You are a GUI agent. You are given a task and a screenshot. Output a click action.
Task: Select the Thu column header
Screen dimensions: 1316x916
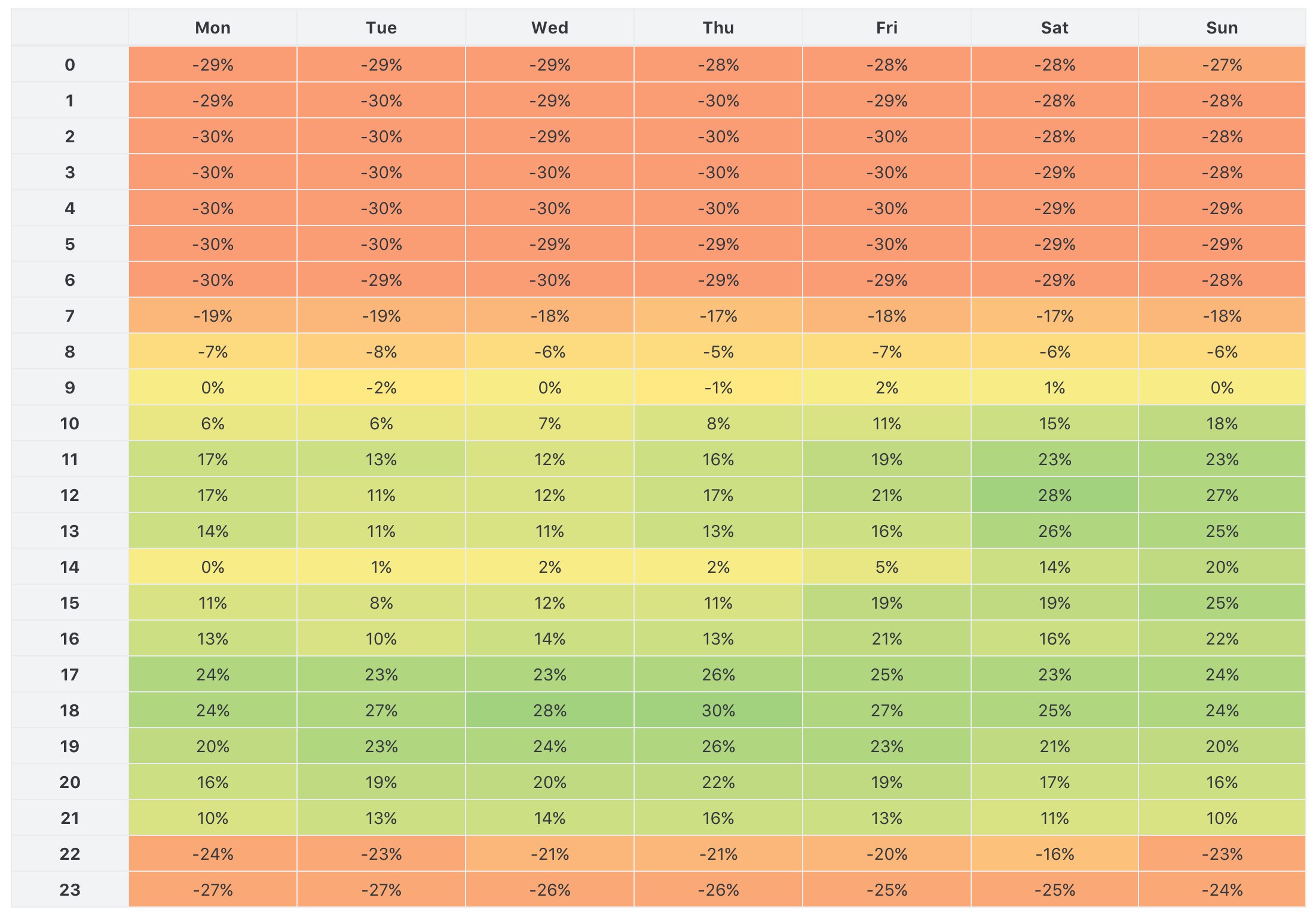[x=718, y=28]
